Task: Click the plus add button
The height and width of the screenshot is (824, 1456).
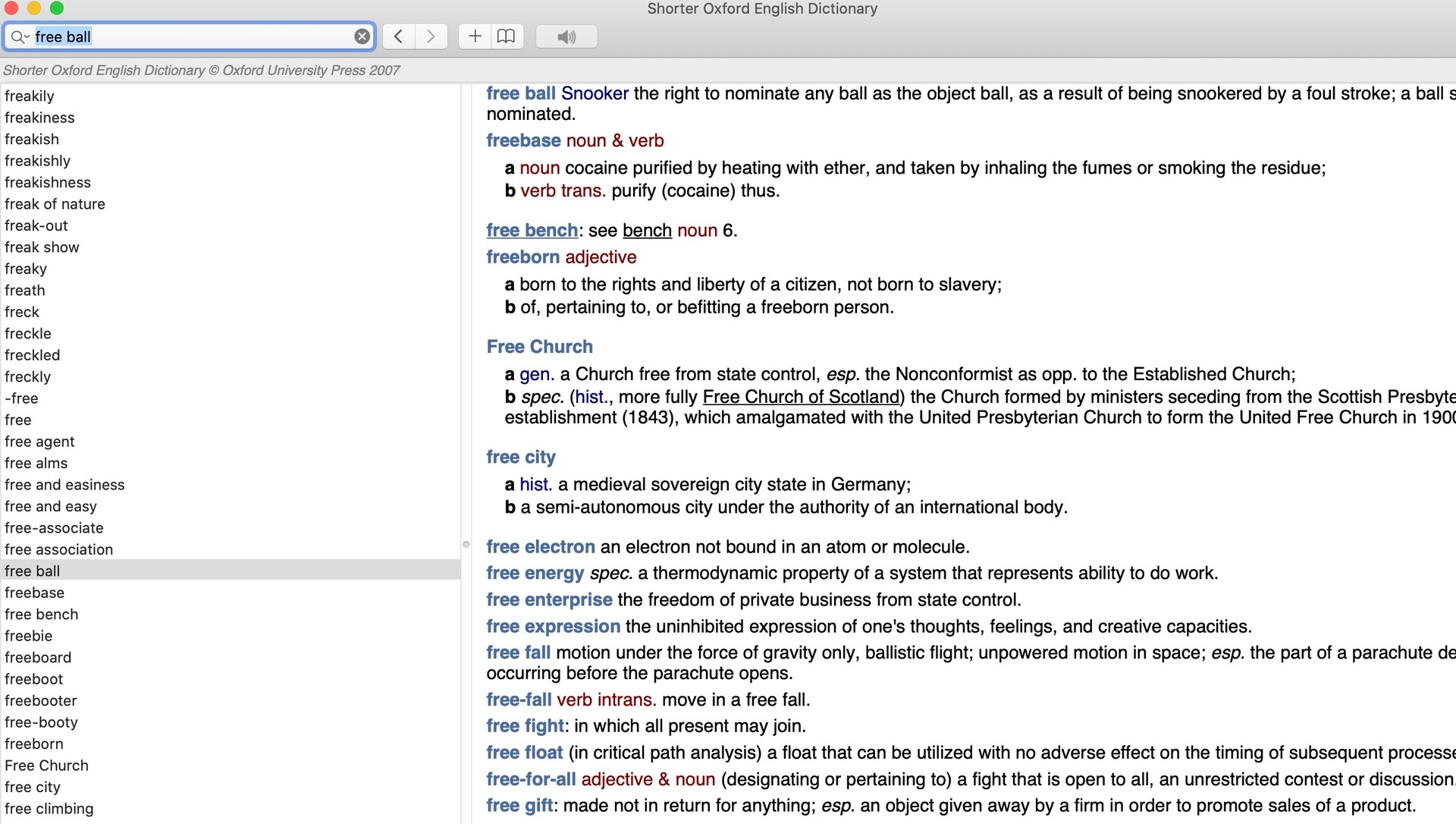Action: (x=475, y=36)
